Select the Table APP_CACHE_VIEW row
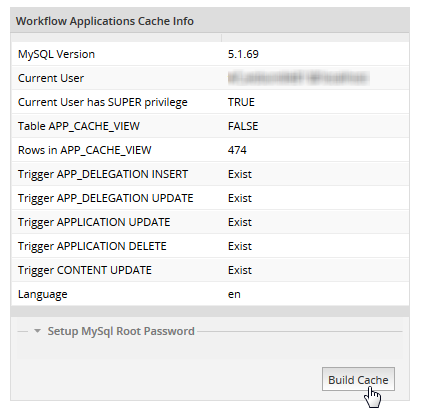This screenshot has height=414, width=422. coord(210,126)
